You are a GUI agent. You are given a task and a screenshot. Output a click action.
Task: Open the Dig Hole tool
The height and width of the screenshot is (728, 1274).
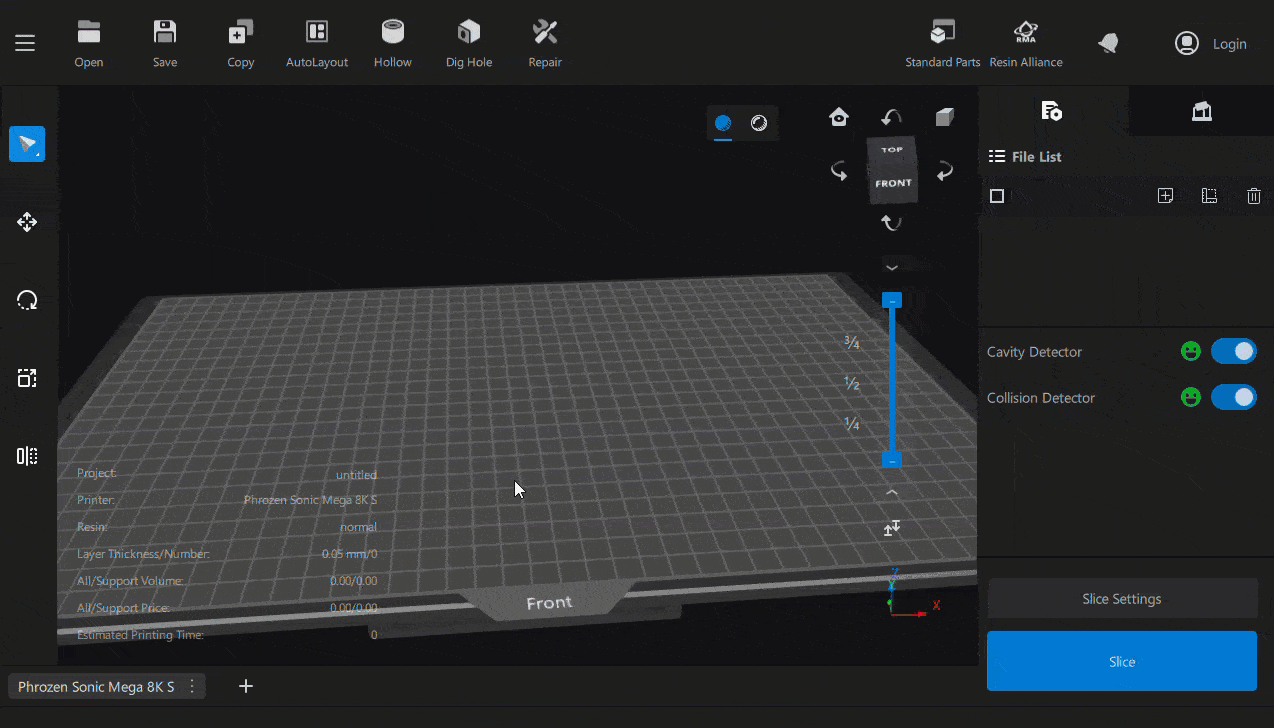[468, 33]
